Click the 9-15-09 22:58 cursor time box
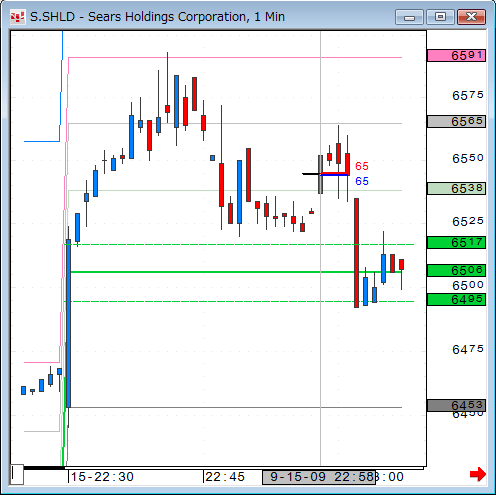This screenshot has height=495, width=496. point(319,477)
